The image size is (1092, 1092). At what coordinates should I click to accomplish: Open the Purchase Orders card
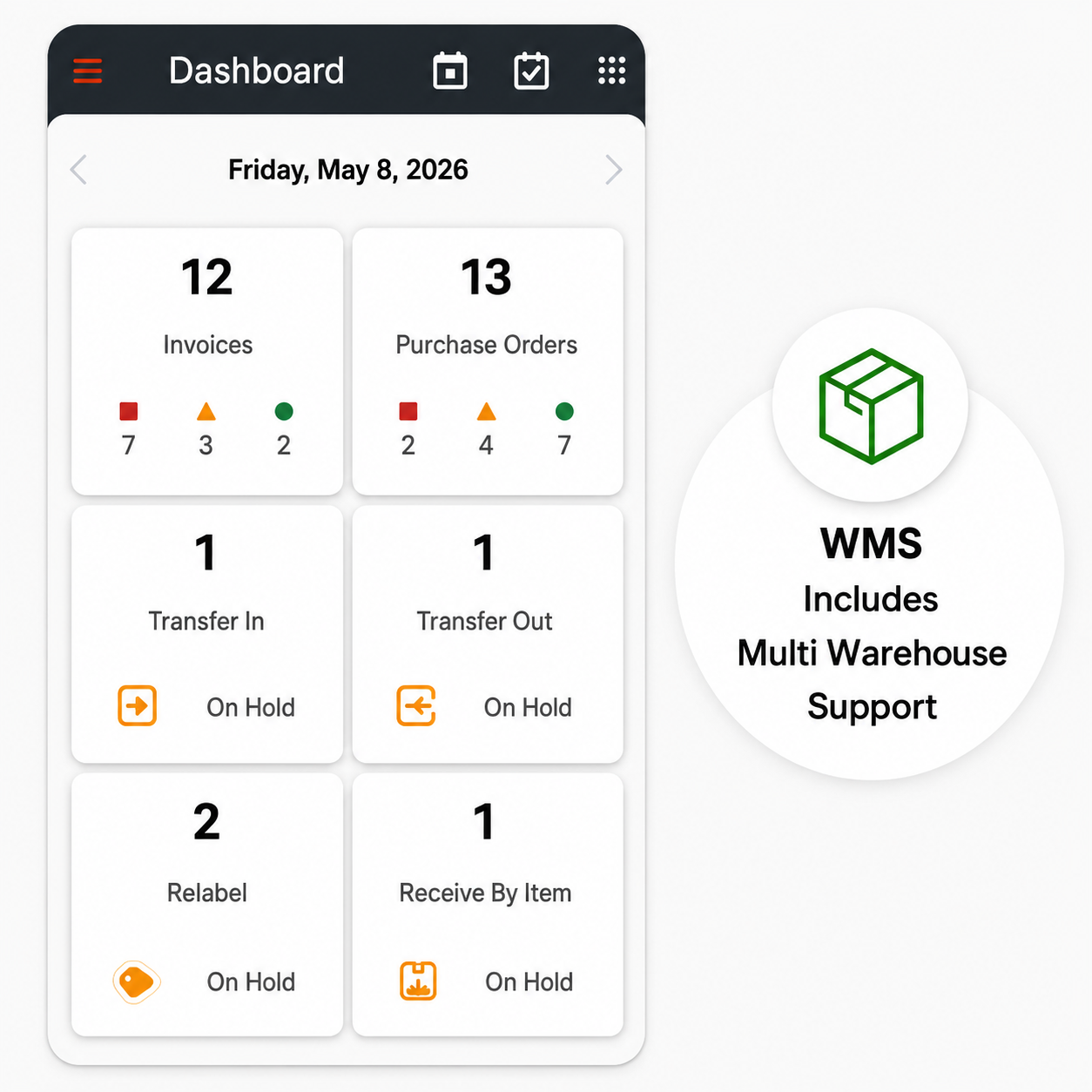(488, 361)
